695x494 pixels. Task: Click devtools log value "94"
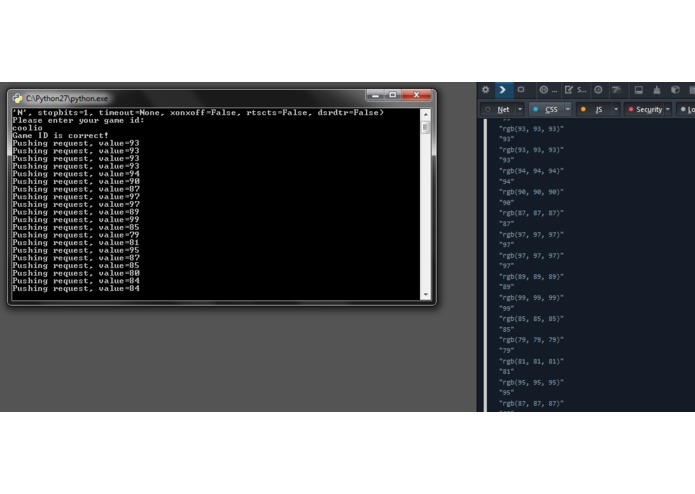click(x=506, y=182)
